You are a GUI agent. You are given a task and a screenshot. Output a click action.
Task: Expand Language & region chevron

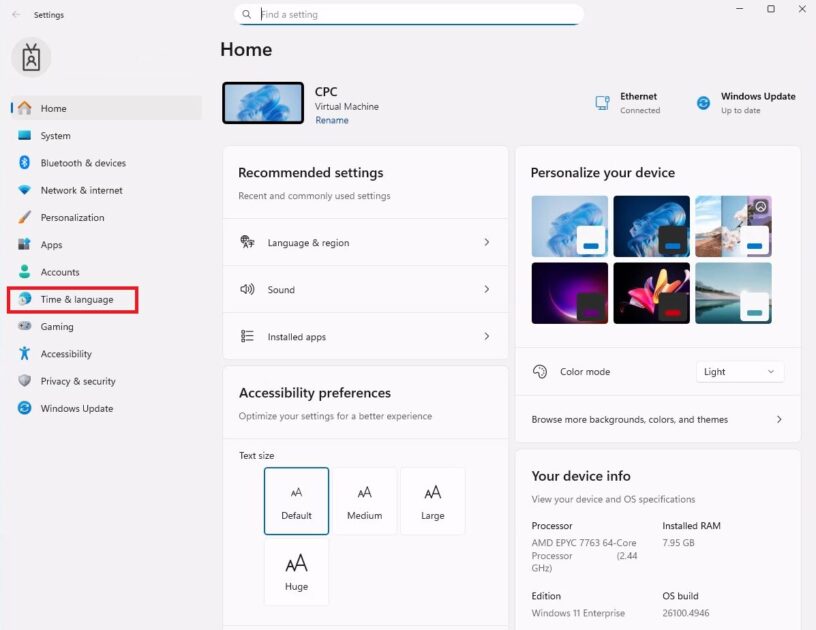(487, 242)
